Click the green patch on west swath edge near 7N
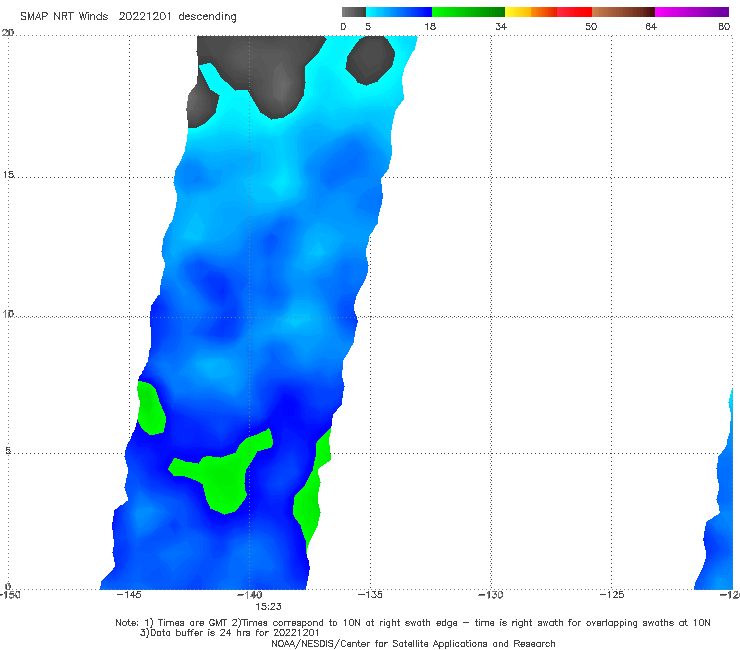Image resolution: width=740 pixels, height=650 pixels. click(151, 408)
